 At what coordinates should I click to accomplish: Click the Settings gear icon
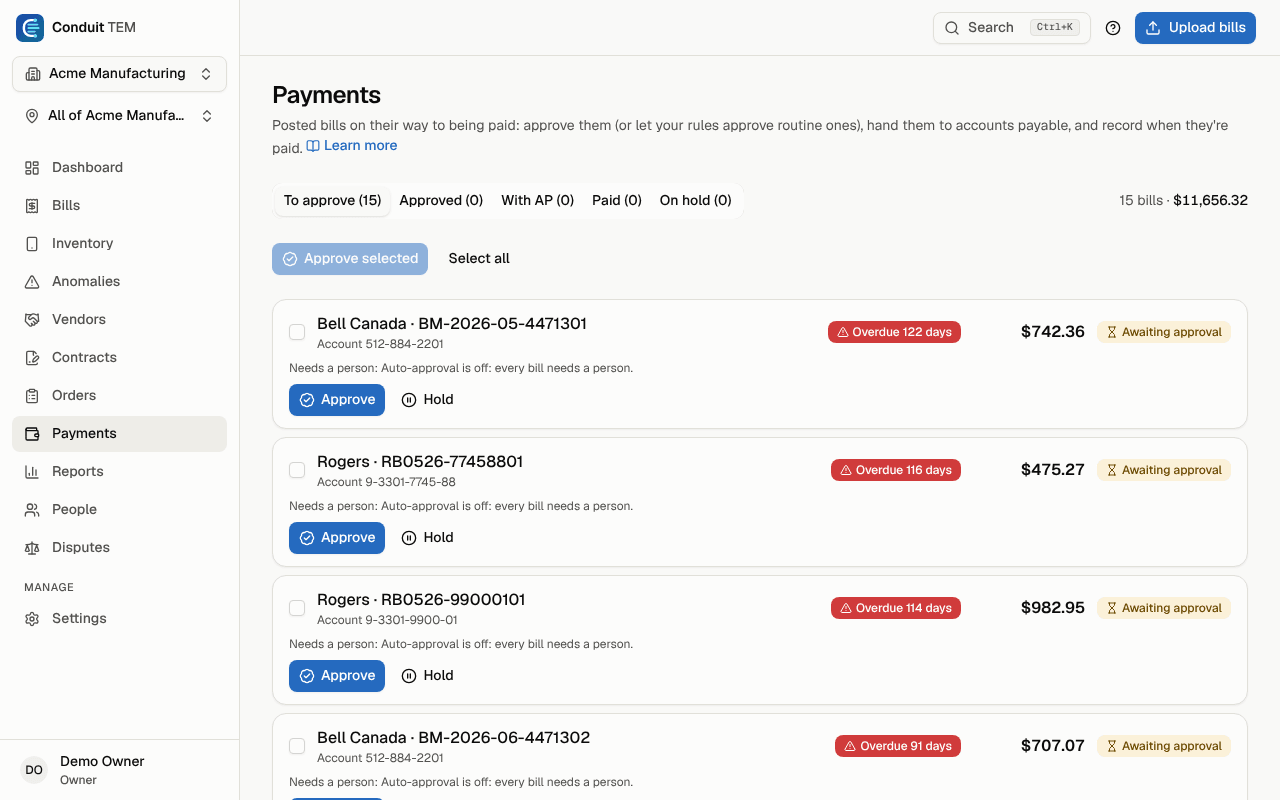pos(32,619)
